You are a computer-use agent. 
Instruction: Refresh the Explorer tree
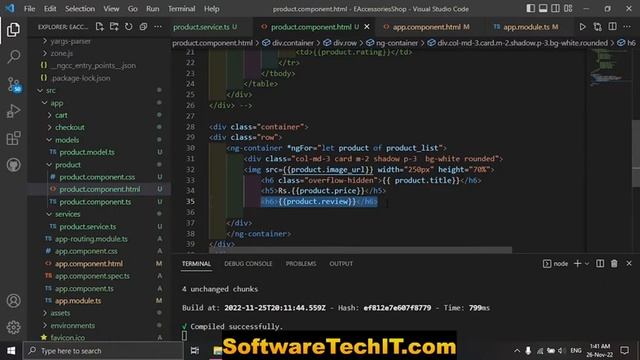click(x=129, y=27)
